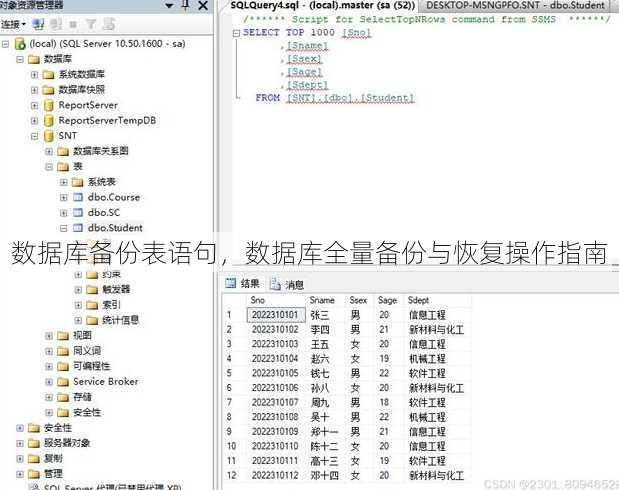619x490 pixels.
Task: Select the Service Broker folder icon
Action: coord(63,382)
